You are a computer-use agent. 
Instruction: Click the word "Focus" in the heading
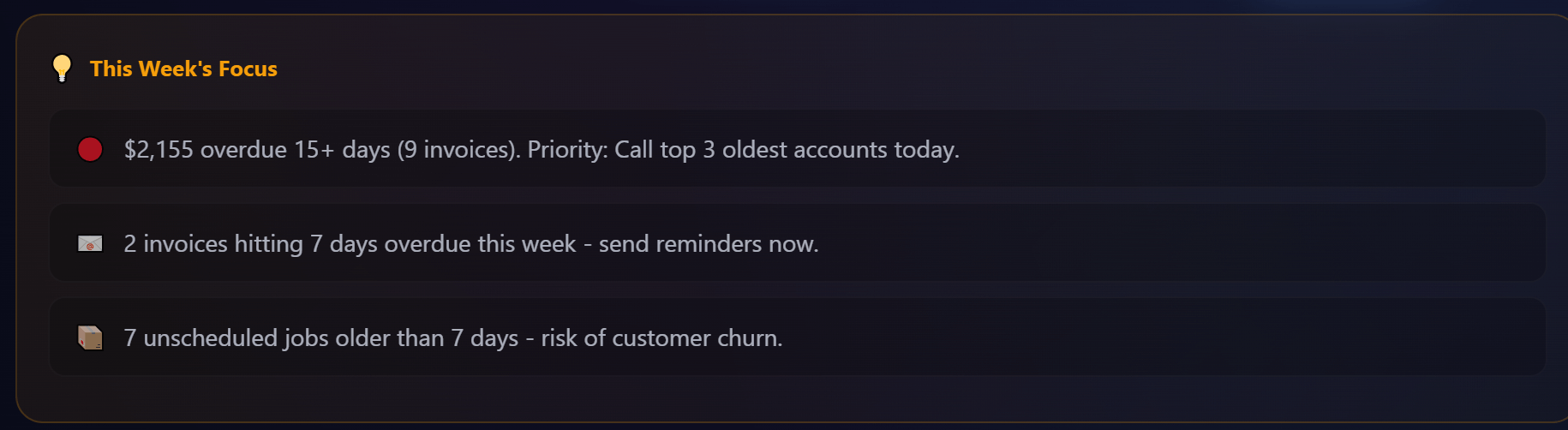coord(248,69)
